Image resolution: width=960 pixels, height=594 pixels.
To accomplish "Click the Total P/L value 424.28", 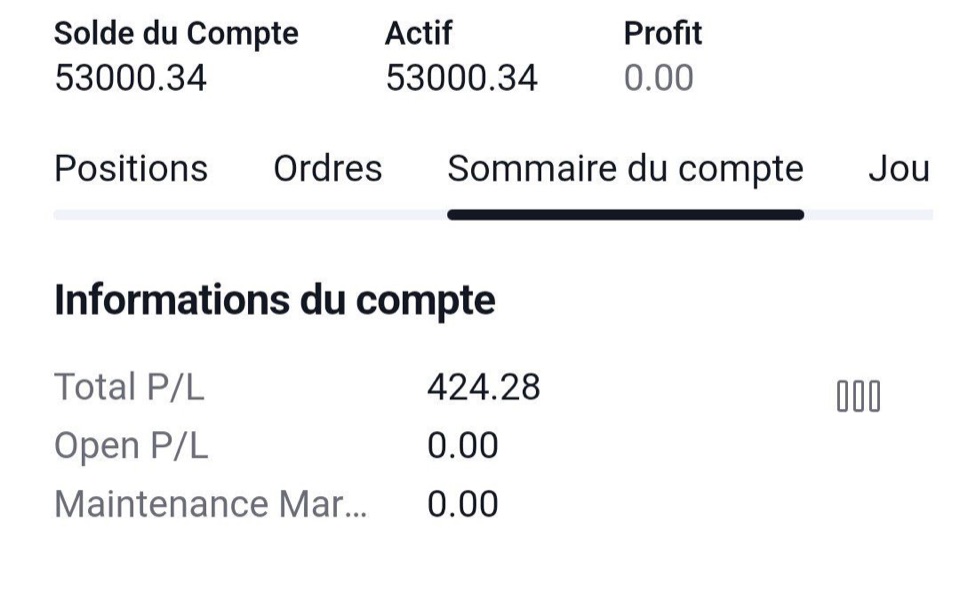I will click(484, 387).
